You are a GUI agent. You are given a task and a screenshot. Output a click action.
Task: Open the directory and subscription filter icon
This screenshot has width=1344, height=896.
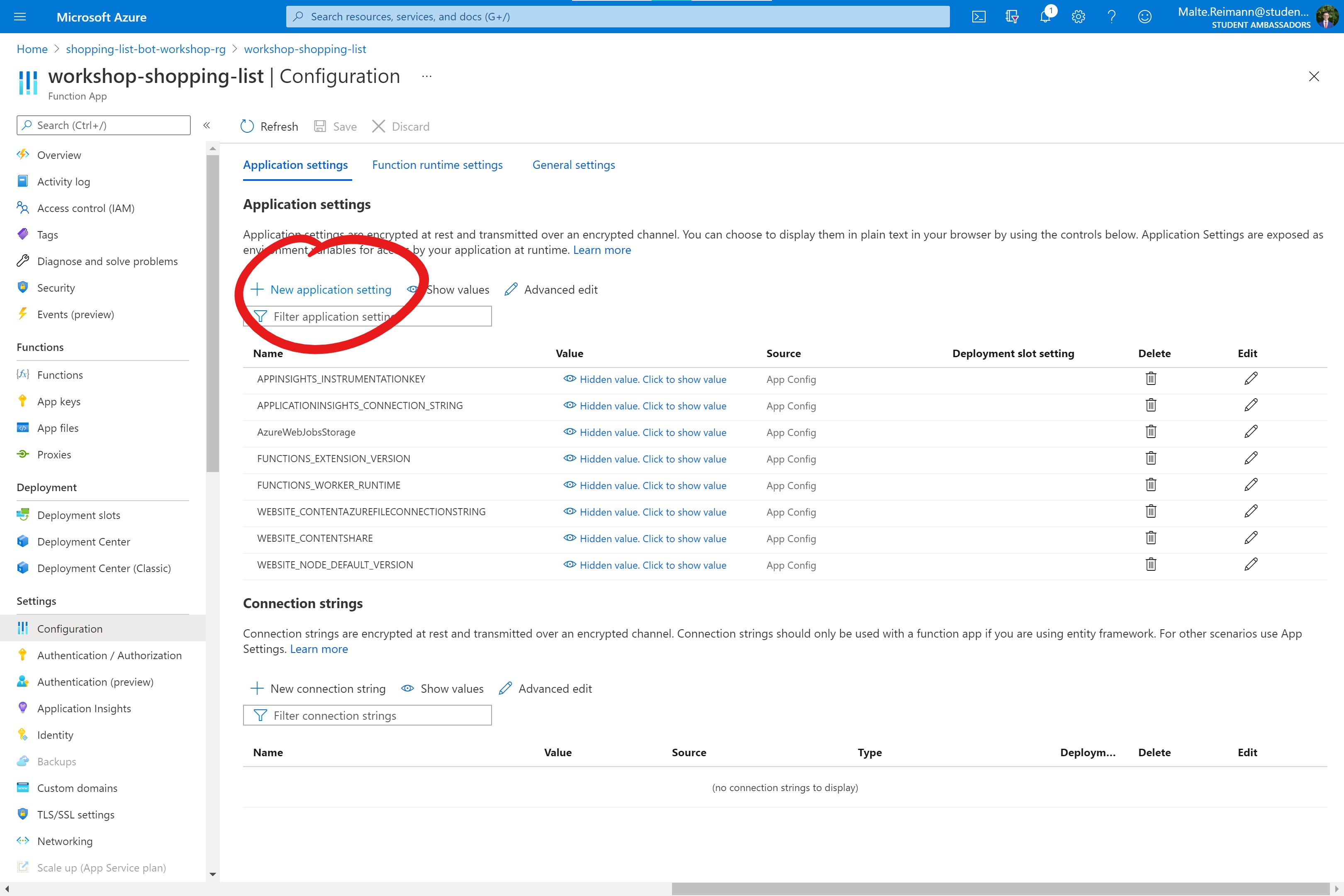[1011, 17]
